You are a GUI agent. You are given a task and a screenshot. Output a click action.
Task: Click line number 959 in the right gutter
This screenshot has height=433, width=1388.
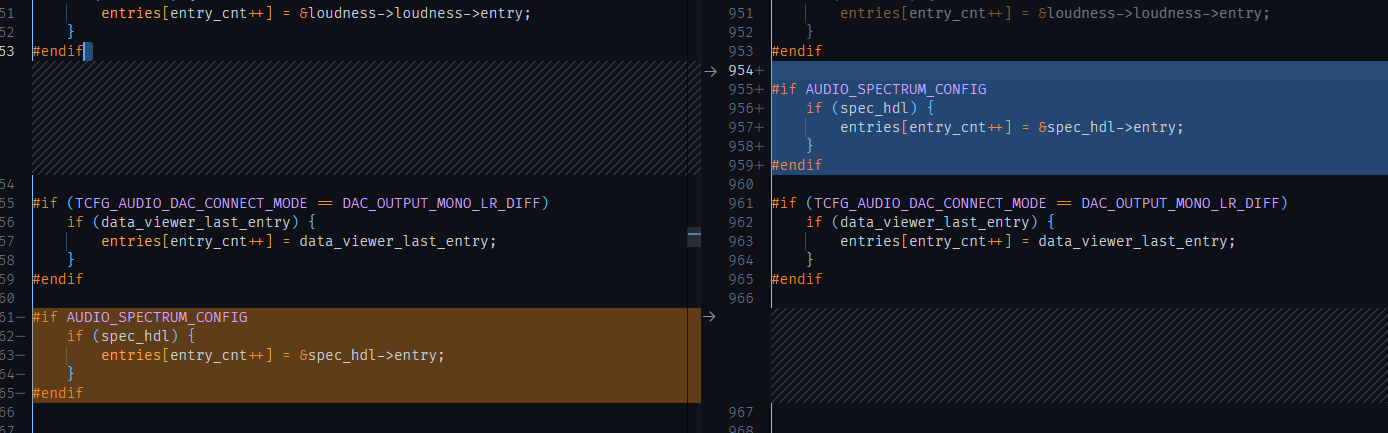(741, 165)
